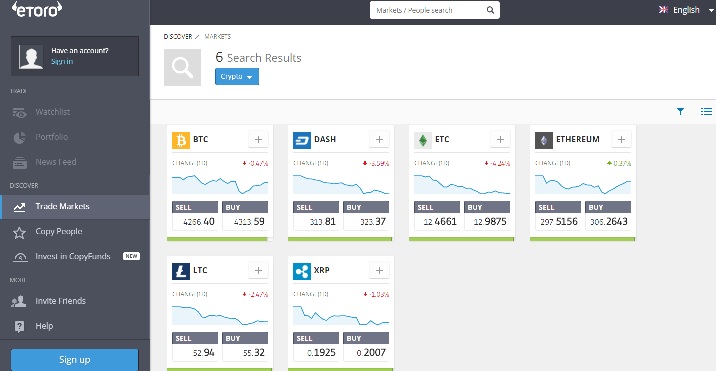Click the XRP price chart
The image size is (716, 371).
[341, 315]
